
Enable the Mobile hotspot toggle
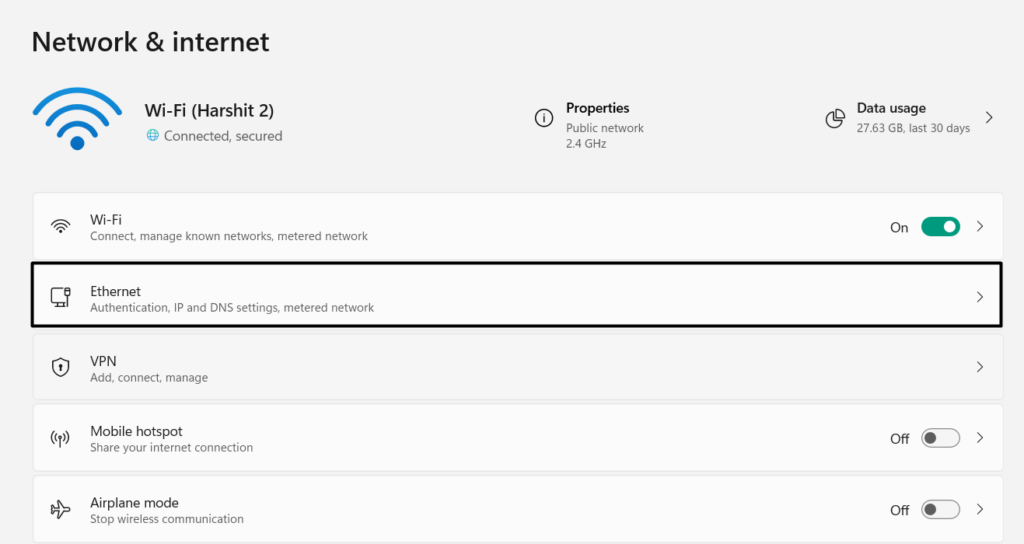pyautogui.click(x=940, y=438)
